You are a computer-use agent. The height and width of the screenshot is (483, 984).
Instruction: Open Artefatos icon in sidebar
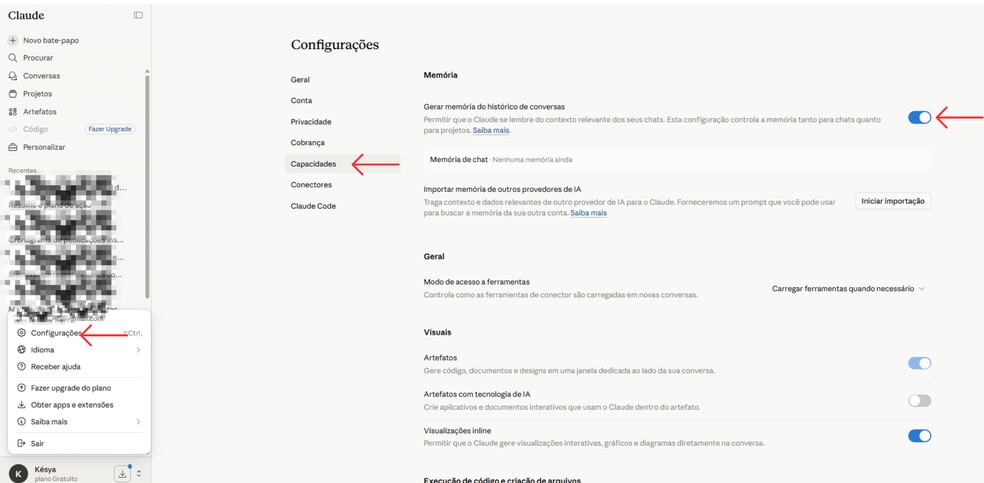tap(13, 112)
